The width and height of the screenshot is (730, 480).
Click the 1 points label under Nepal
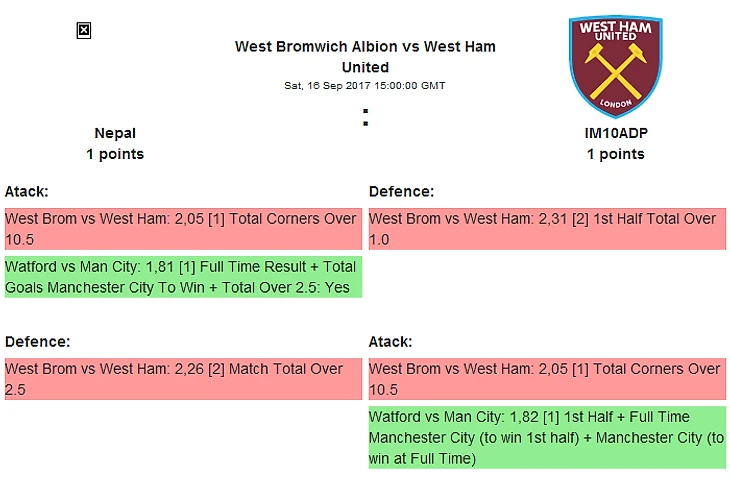[115, 154]
